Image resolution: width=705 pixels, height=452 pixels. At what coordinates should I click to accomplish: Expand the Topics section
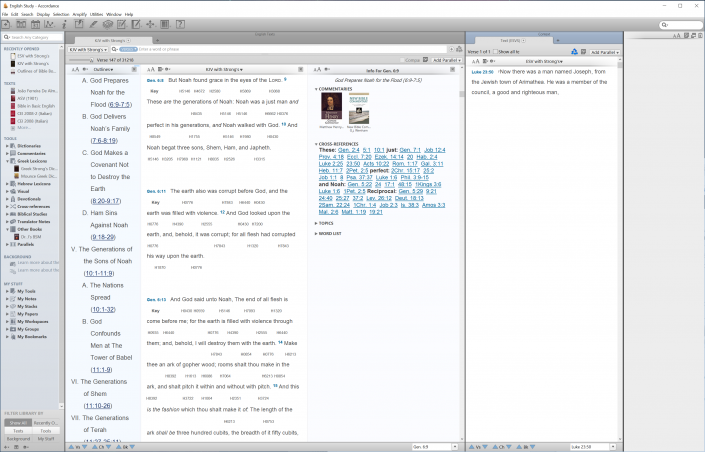[x=316, y=223]
